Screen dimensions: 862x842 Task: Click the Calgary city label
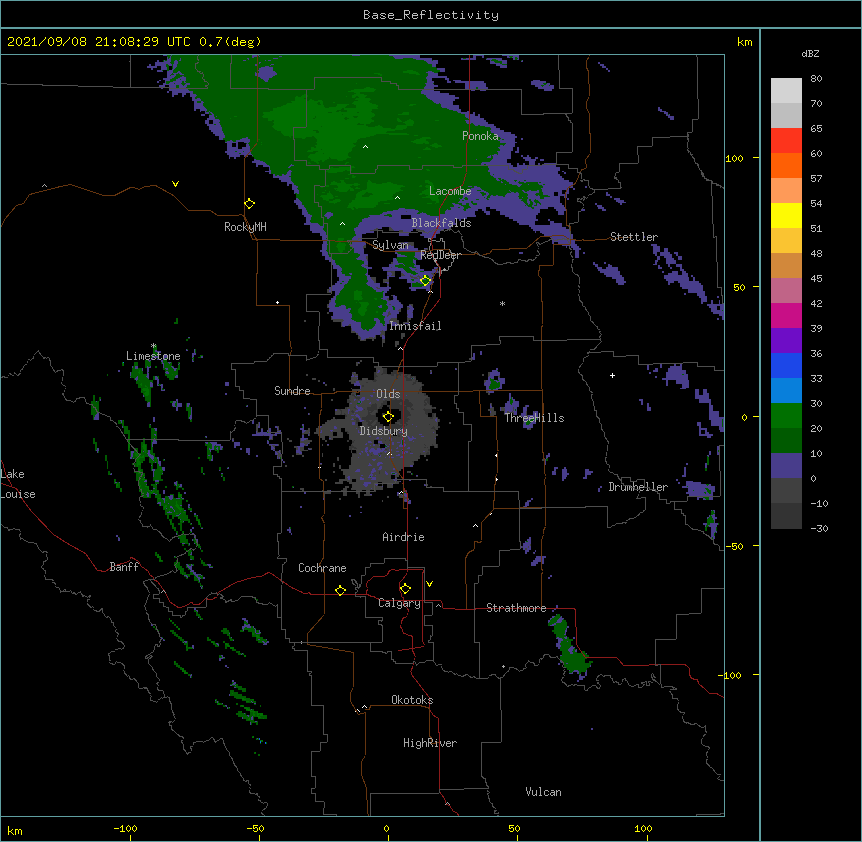[399, 603]
